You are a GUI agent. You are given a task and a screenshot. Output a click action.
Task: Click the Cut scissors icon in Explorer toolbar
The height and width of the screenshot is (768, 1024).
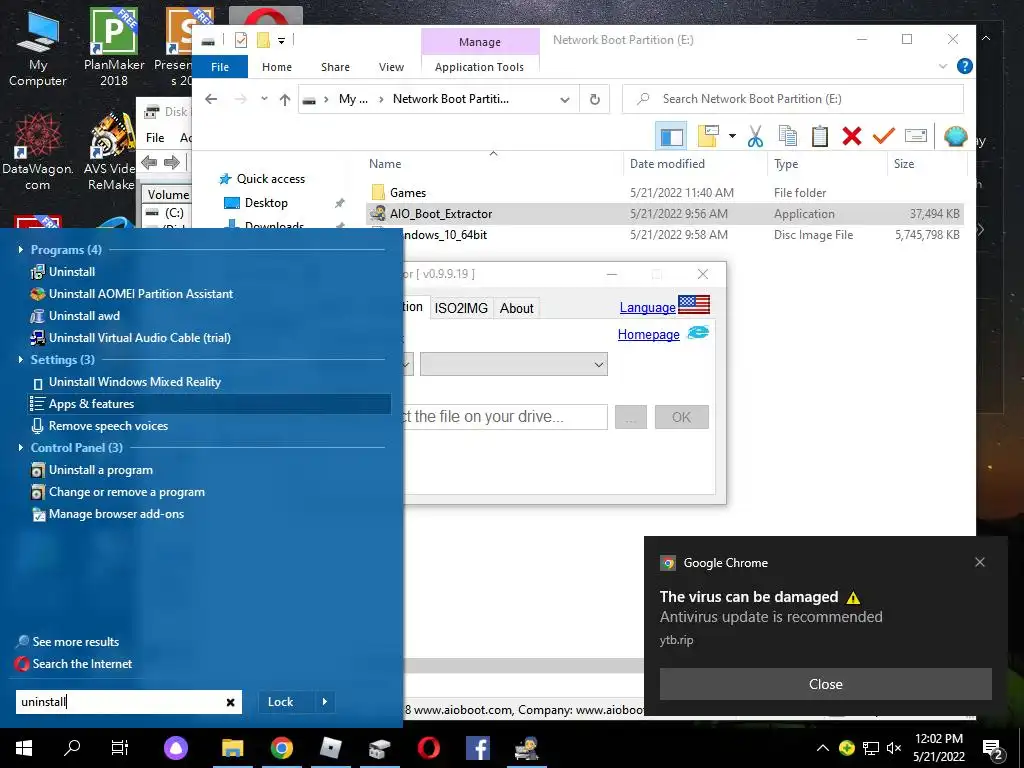(x=755, y=136)
